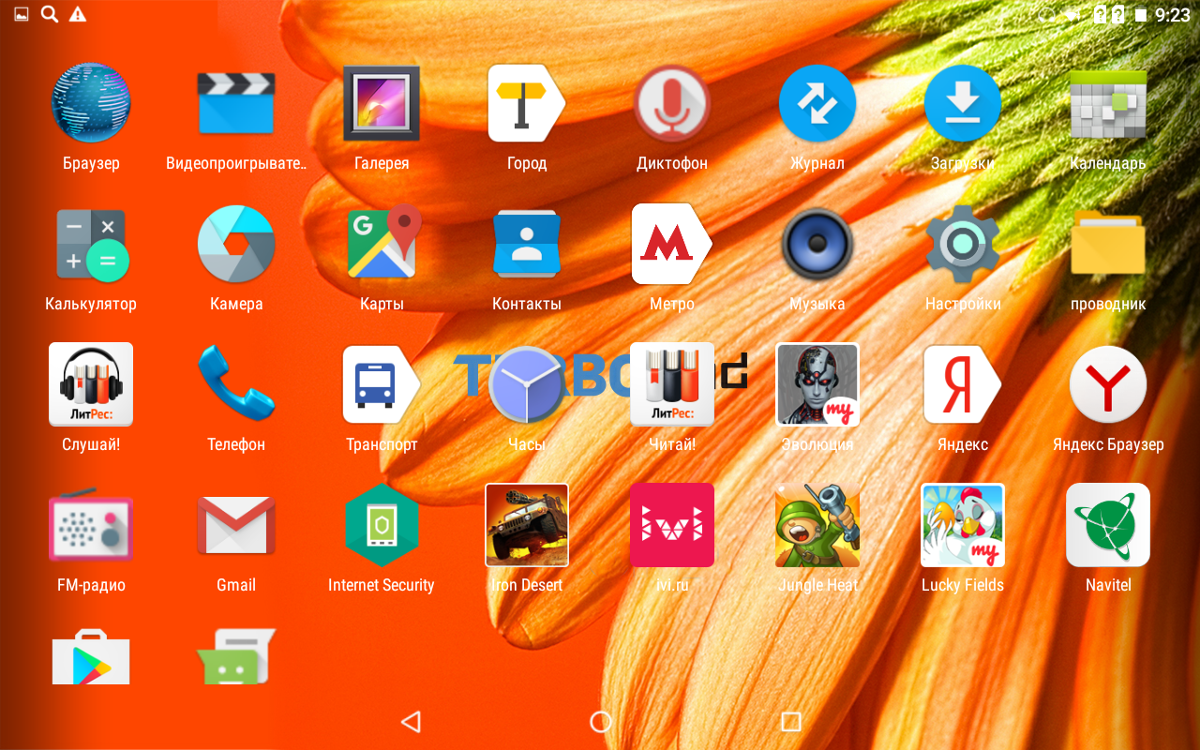The height and width of the screenshot is (750, 1200).
Task: Open Настройки settings gear
Action: [x=962, y=244]
